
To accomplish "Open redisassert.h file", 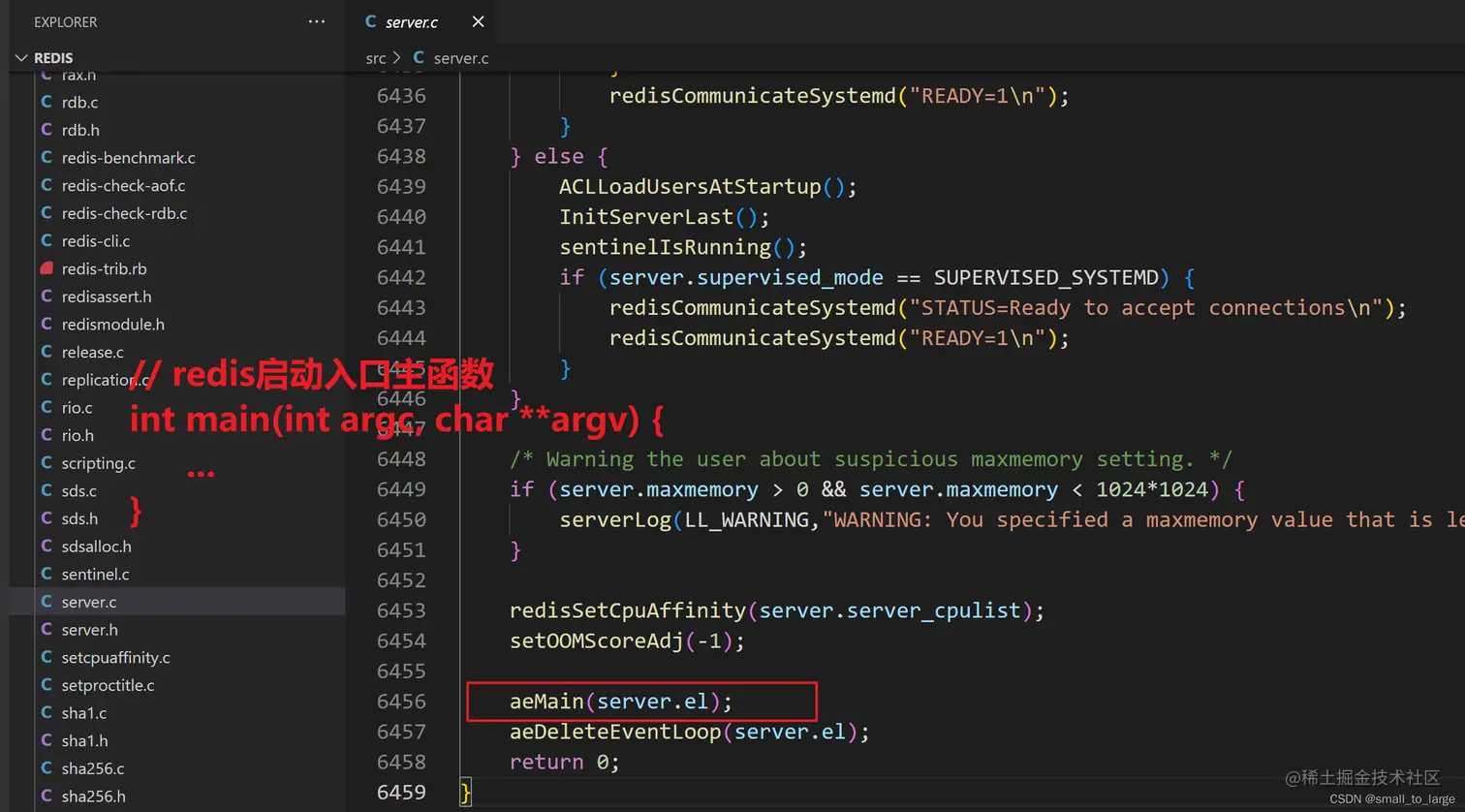I will click(x=107, y=297).
